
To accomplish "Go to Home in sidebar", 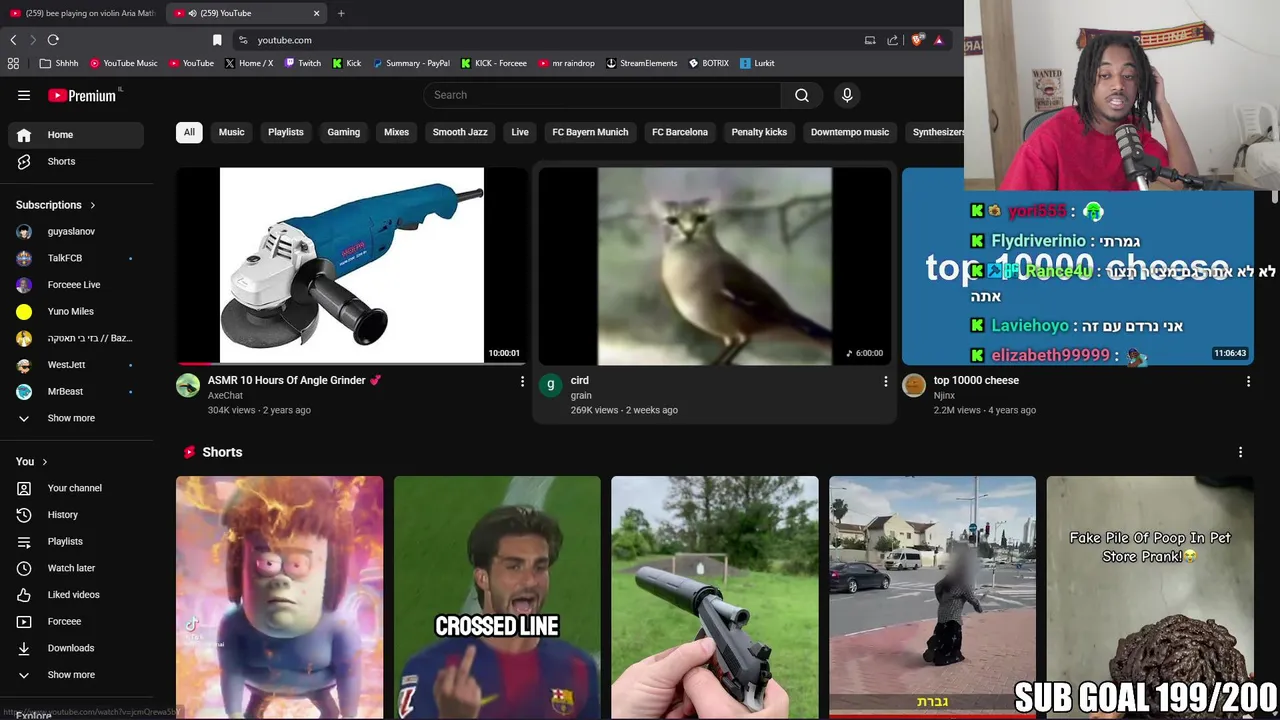I will (x=76, y=135).
